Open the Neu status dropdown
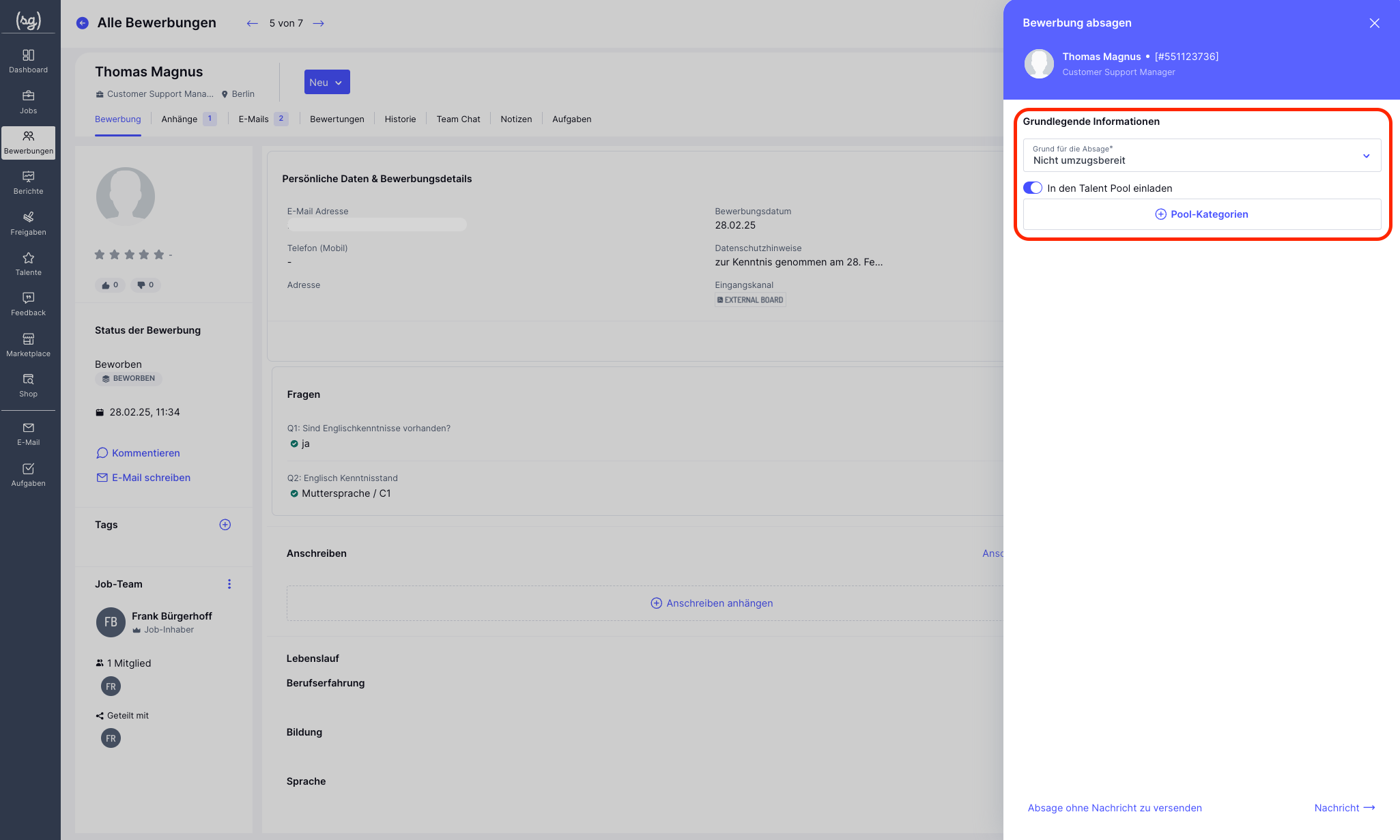 (327, 82)
